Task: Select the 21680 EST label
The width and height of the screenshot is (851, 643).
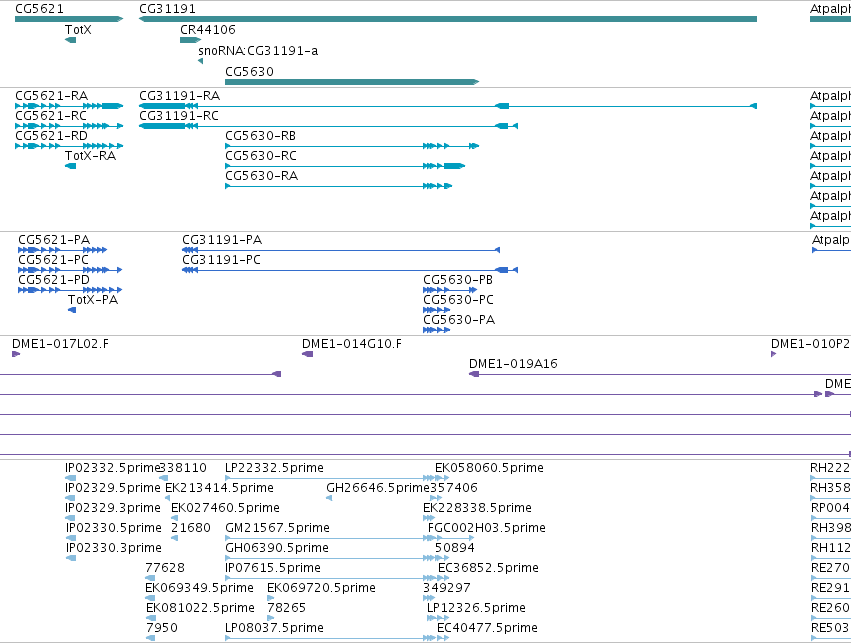Action: tap(190, 528)
